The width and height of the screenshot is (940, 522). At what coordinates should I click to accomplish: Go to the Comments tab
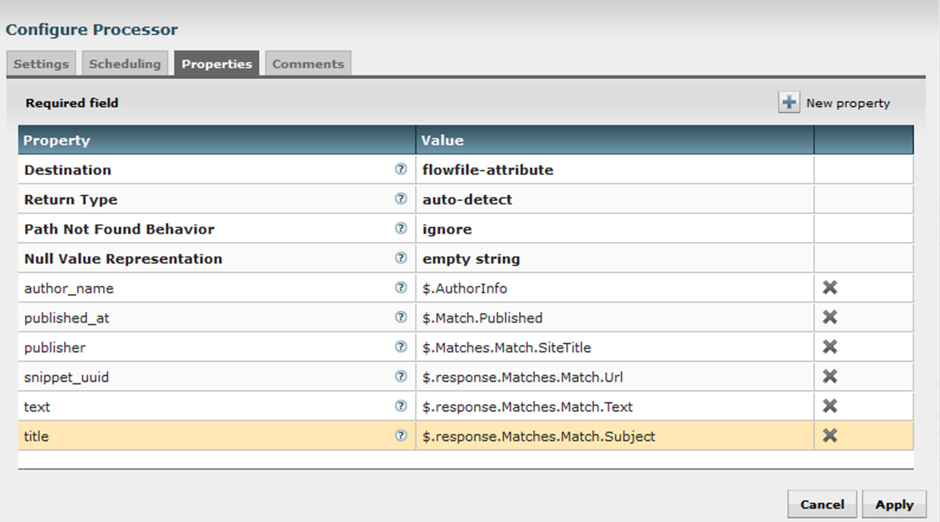pyautogui.click(x=308, y=64)
